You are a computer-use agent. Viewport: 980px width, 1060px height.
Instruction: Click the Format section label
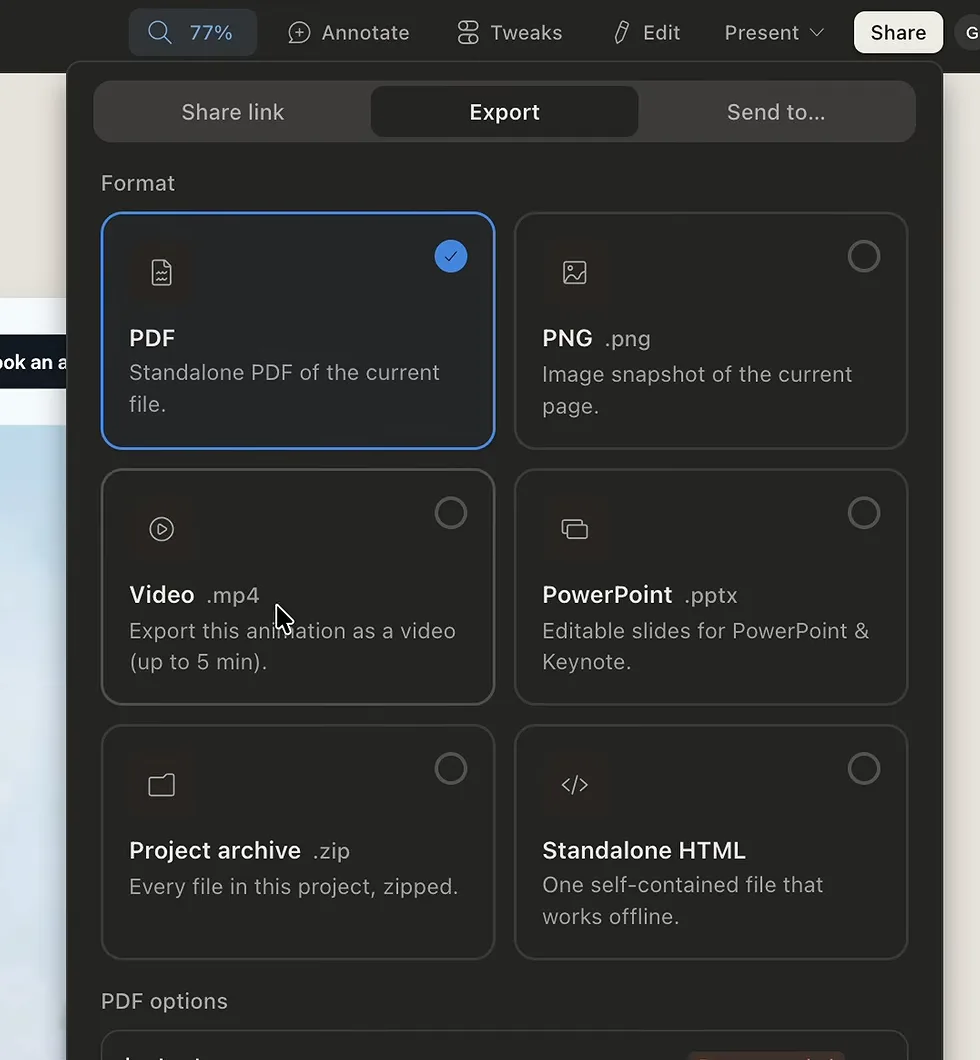[x=138, y=183]
